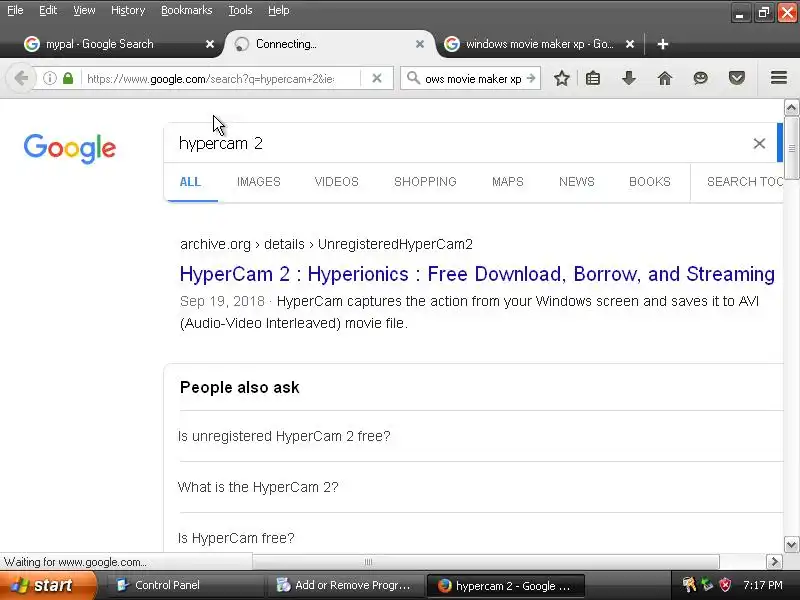Viewport: 800px width, 600px height.
Task: Click the horizontal scrollbar thumb
Action: pos(486,562)
